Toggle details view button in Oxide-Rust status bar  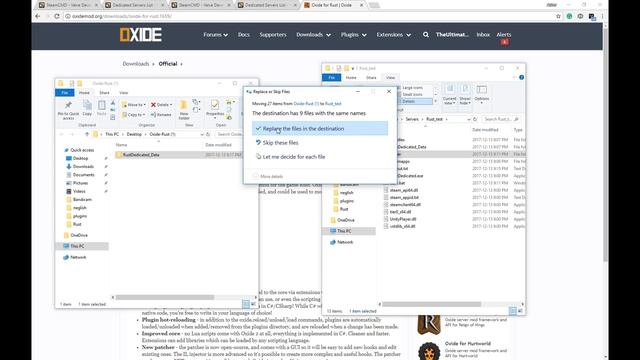point(246,304)
